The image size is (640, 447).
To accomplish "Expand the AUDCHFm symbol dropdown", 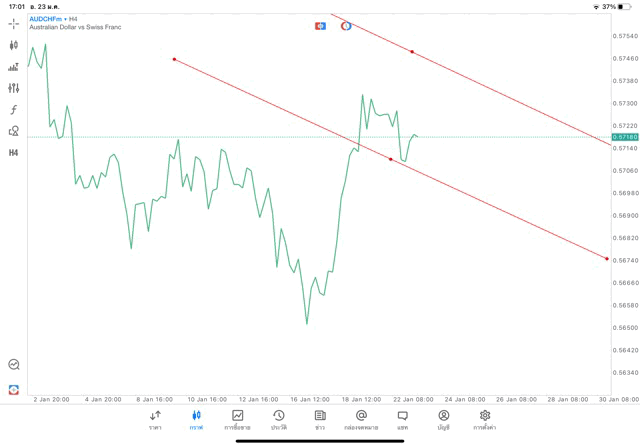I will point(48,19).
